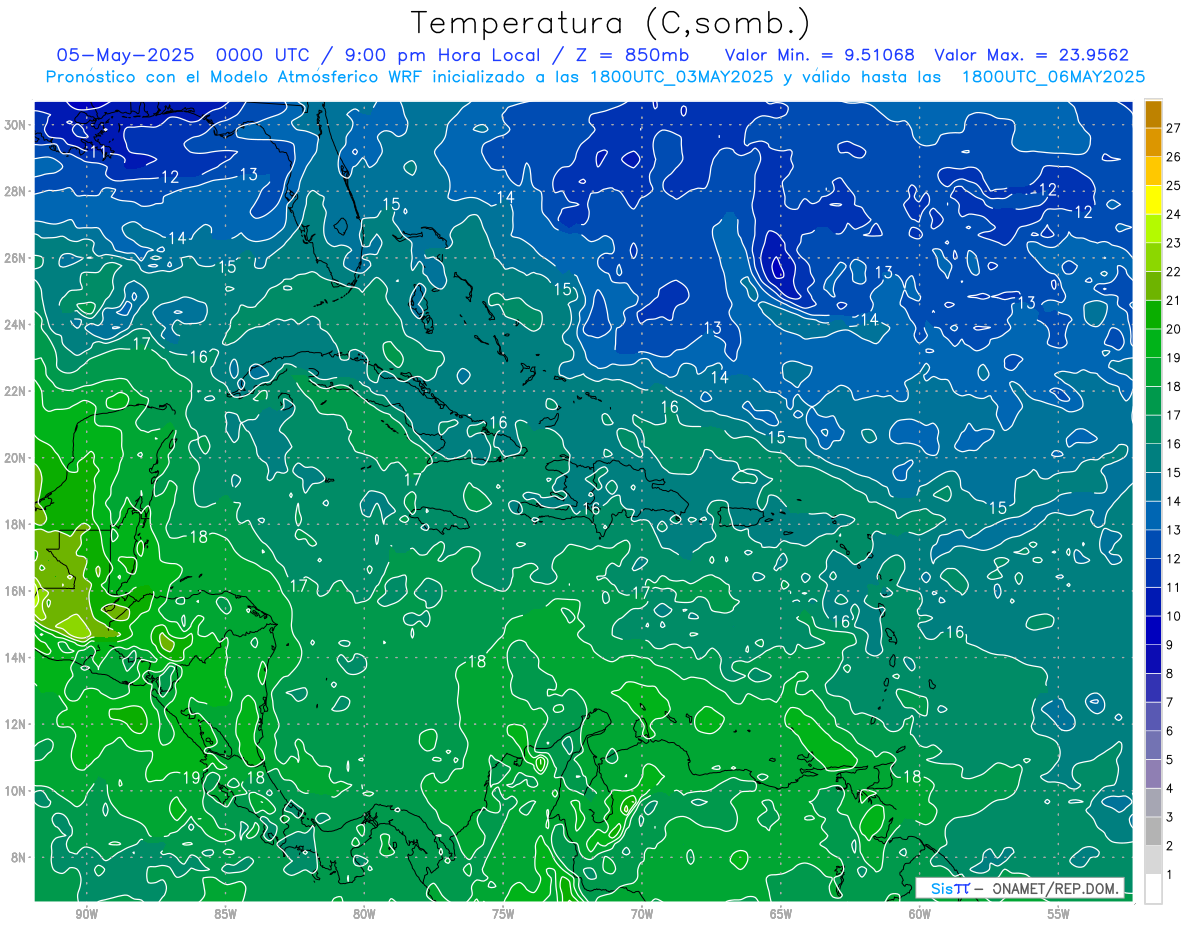Click "Valor Min. = 9.51068" readout

819,55
